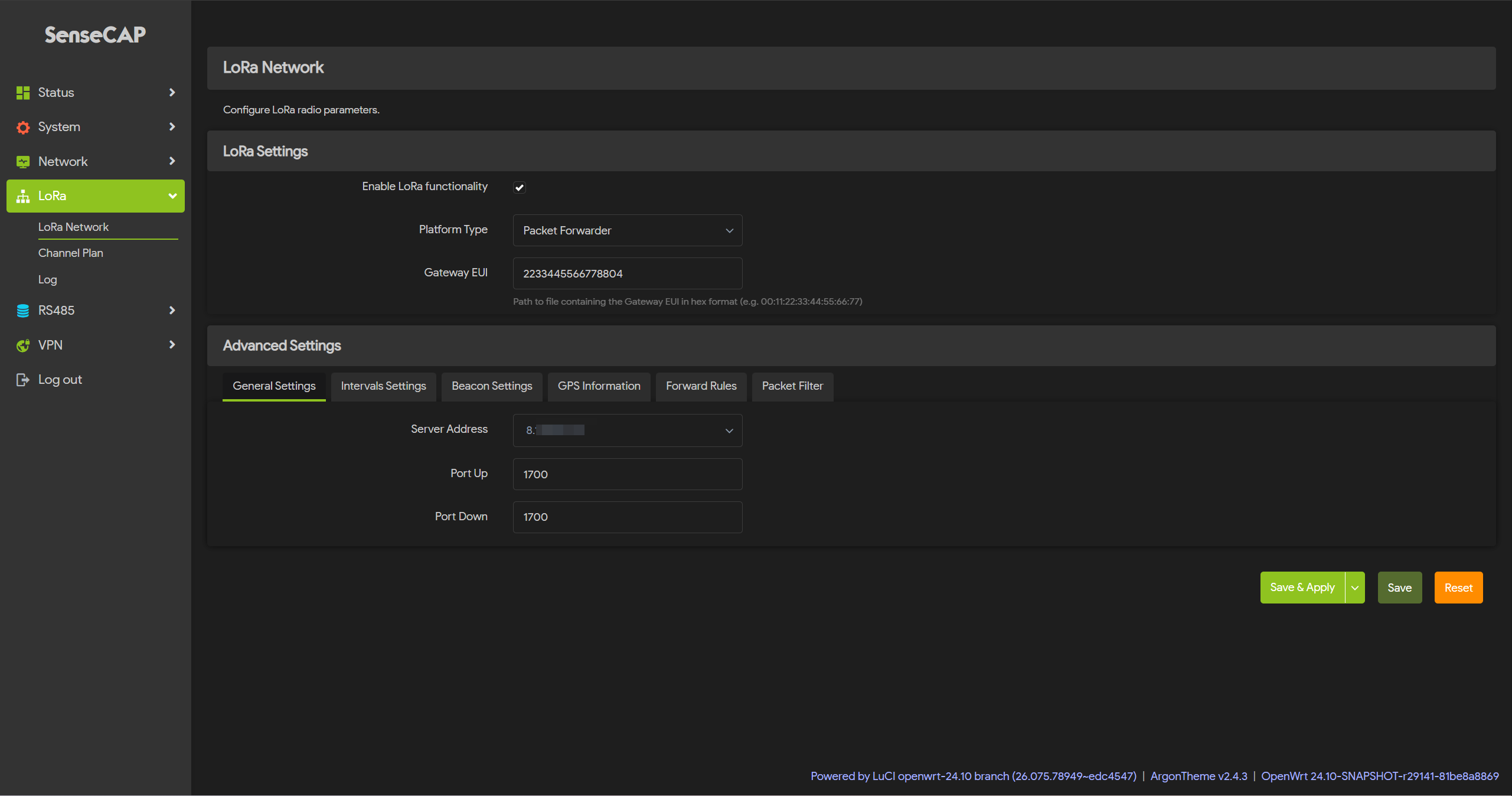
Task: Switch to Packet Filter tab
Action: [792, 386]
